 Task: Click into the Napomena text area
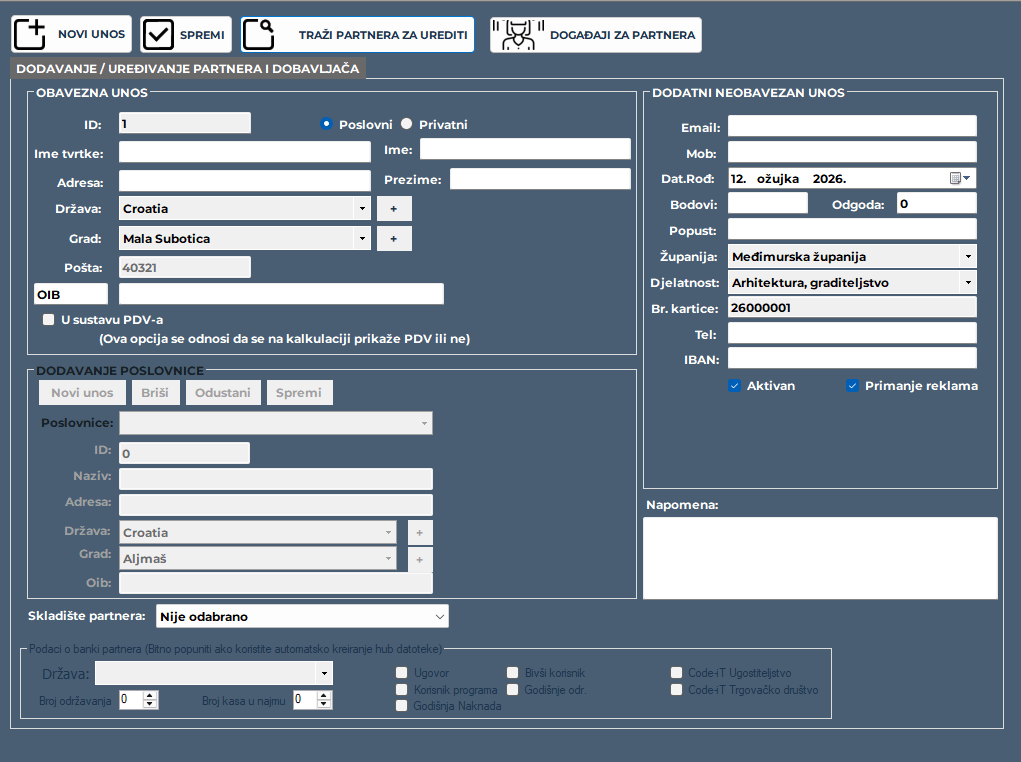[x=819, y=557]
